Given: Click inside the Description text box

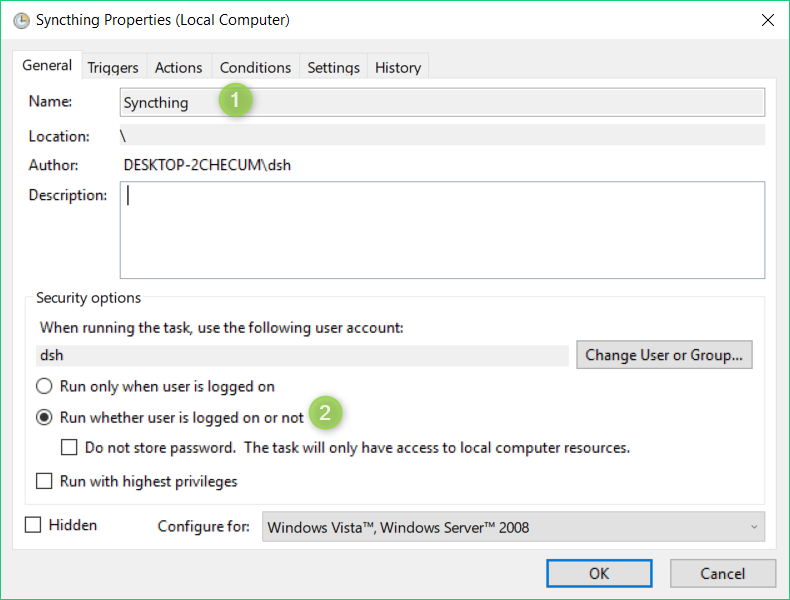Looking at the screenshot, I should pyautogui.click(x=442, y=230).
